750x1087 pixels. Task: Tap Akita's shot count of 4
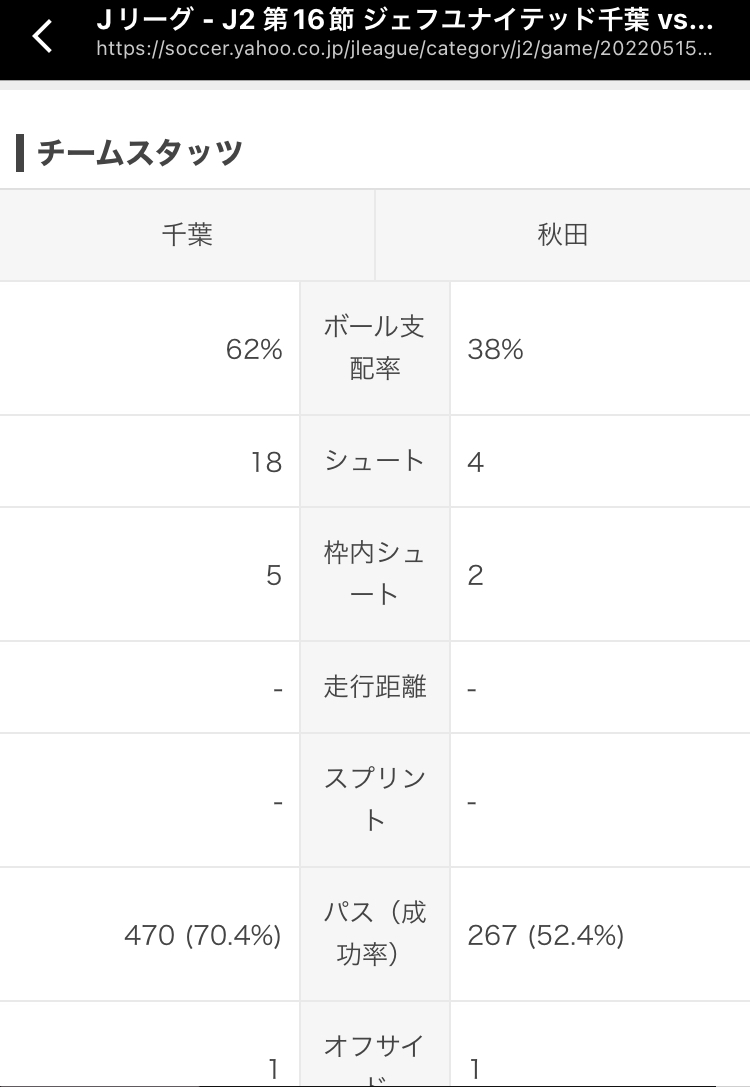tap(476, 462)
